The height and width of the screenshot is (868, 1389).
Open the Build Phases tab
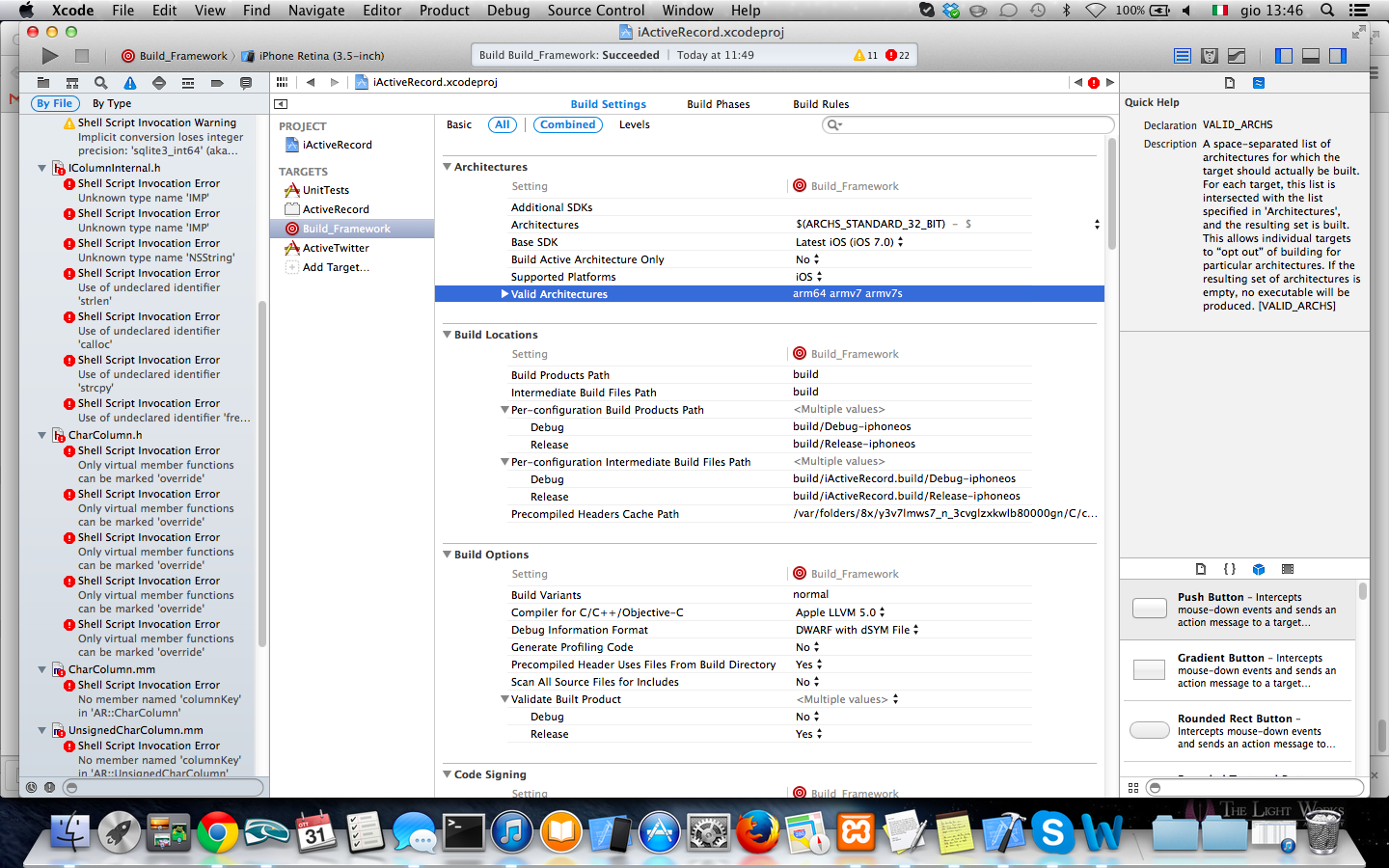point(719,104)
